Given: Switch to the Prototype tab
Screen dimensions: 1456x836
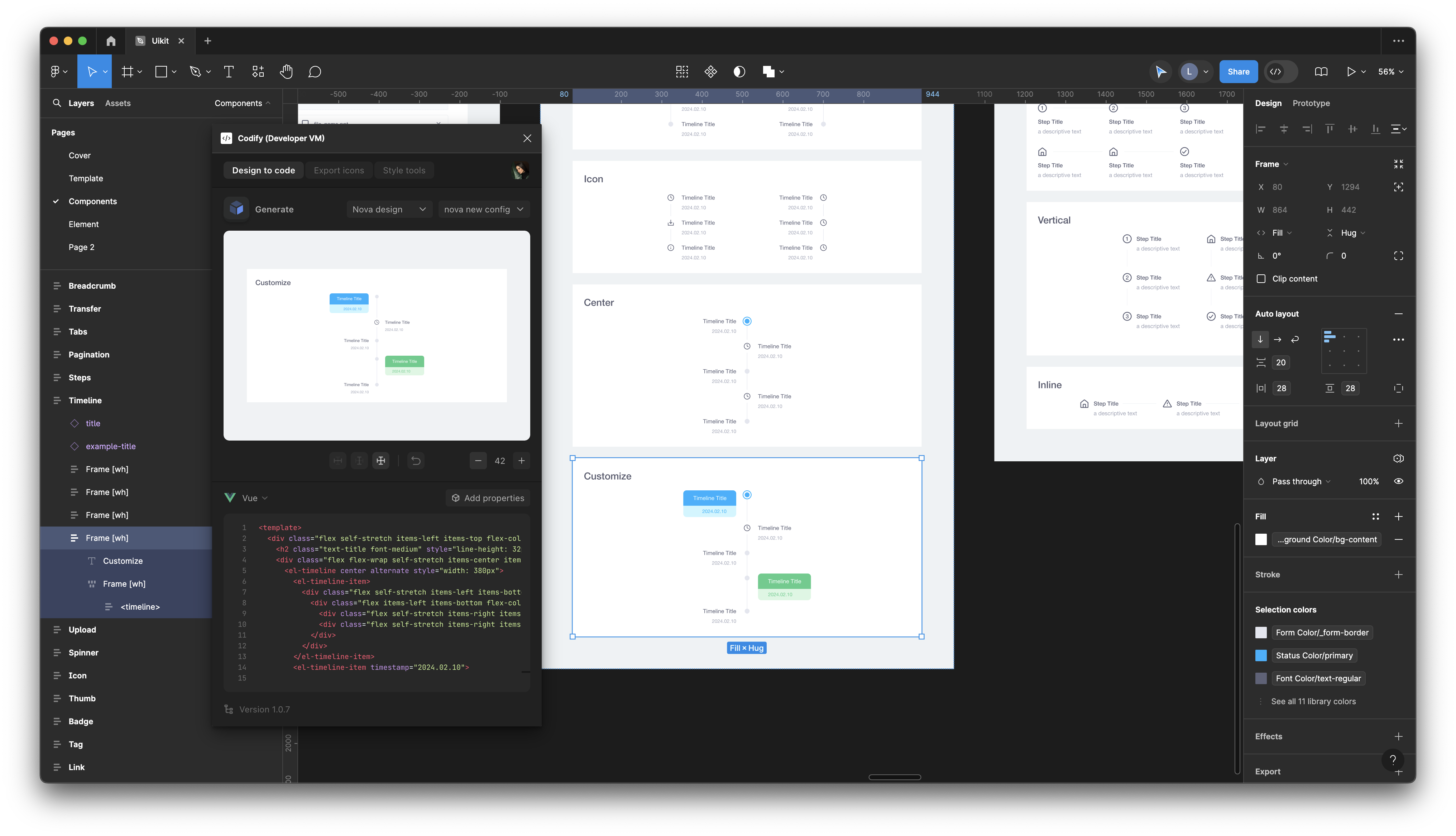Looking at the screenshot, I should pyautogui.click(x=1311, y=104).
